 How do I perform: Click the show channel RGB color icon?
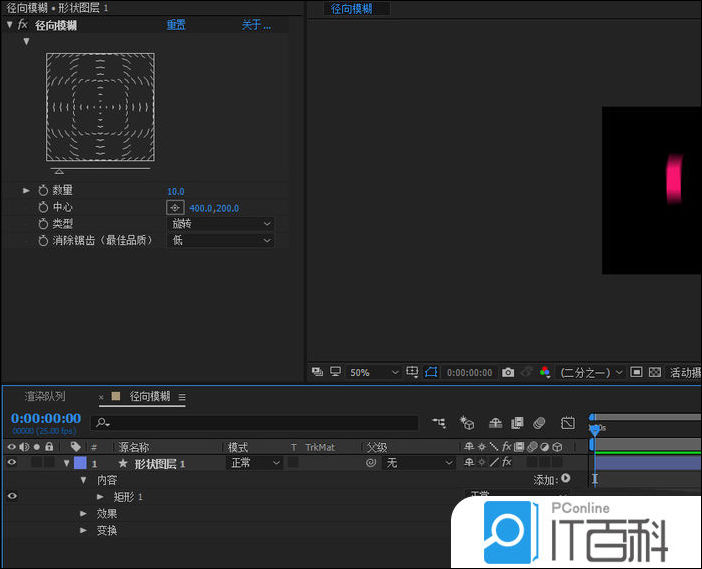[x=545, y=373]
